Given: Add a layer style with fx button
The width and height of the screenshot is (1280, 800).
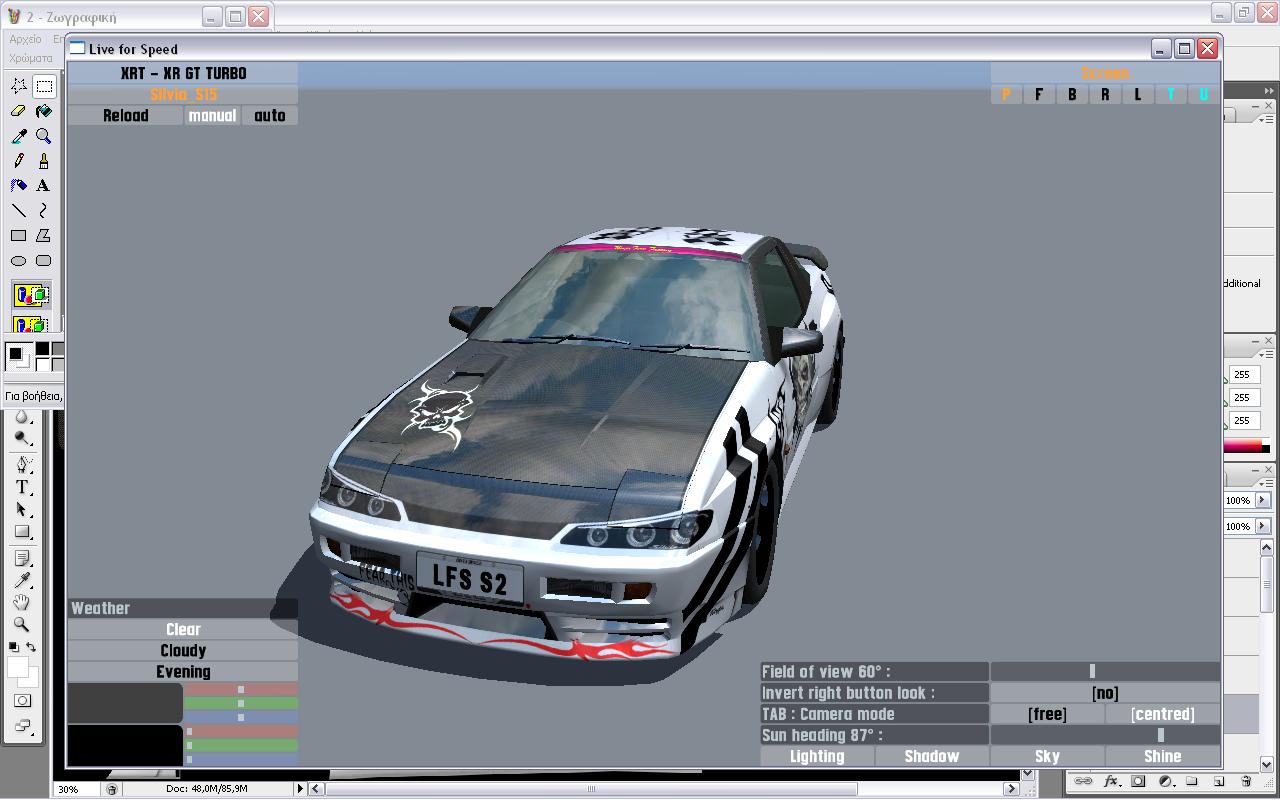Looking at the screenshot, I should [x=1111, y=782].
